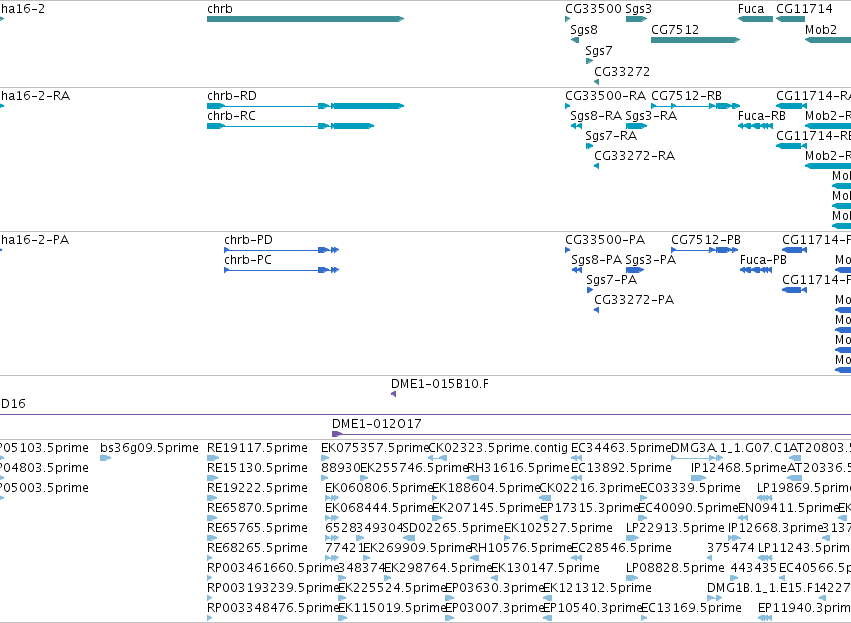Open the CG33500-RA transcript label
Viewport: 851px width, 623px height.
606,96
